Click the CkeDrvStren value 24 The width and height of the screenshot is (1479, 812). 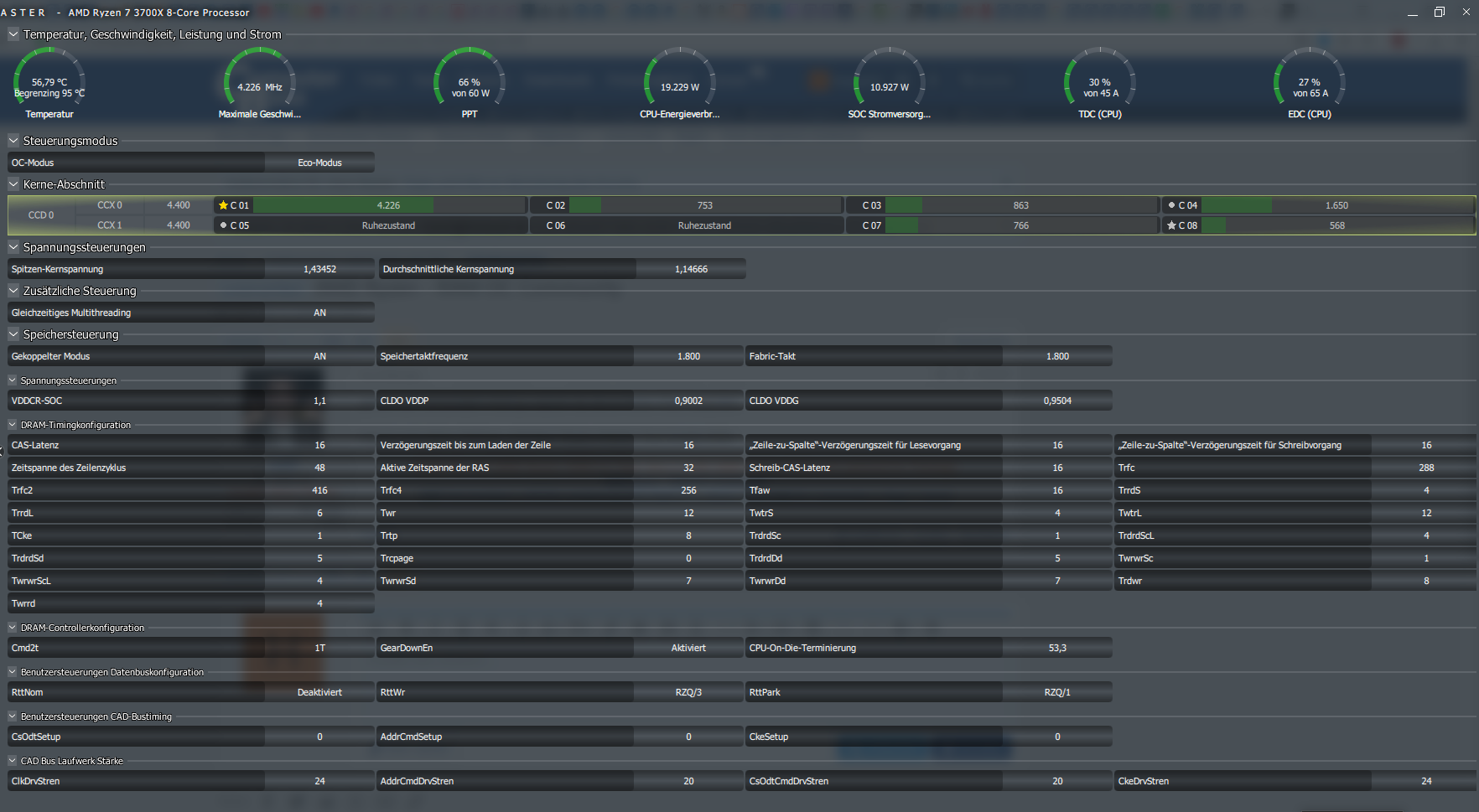tap(1426, 781)
